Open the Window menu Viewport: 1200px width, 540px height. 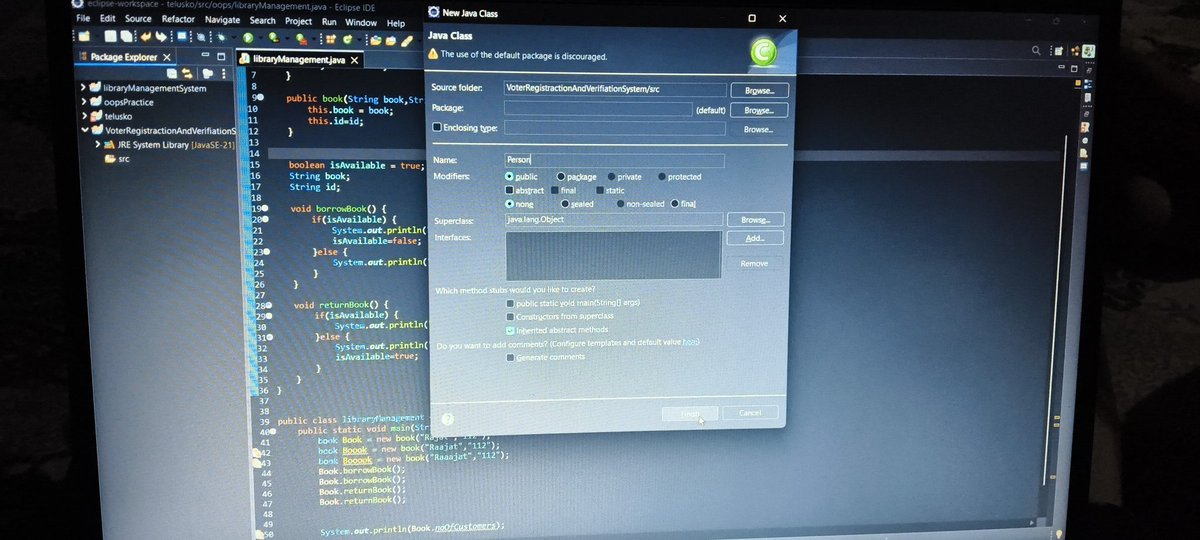(361, 22)
